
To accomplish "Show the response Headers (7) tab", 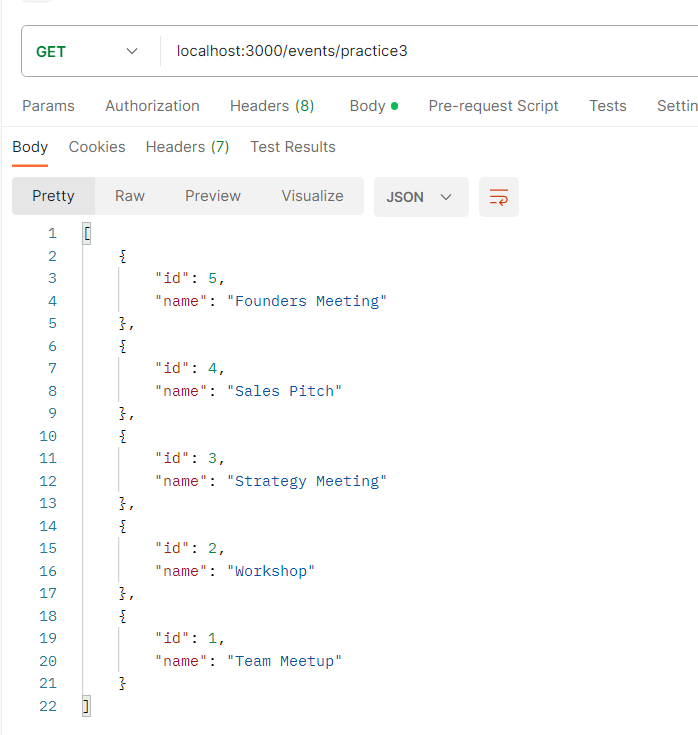I will [x=187, y=147].
